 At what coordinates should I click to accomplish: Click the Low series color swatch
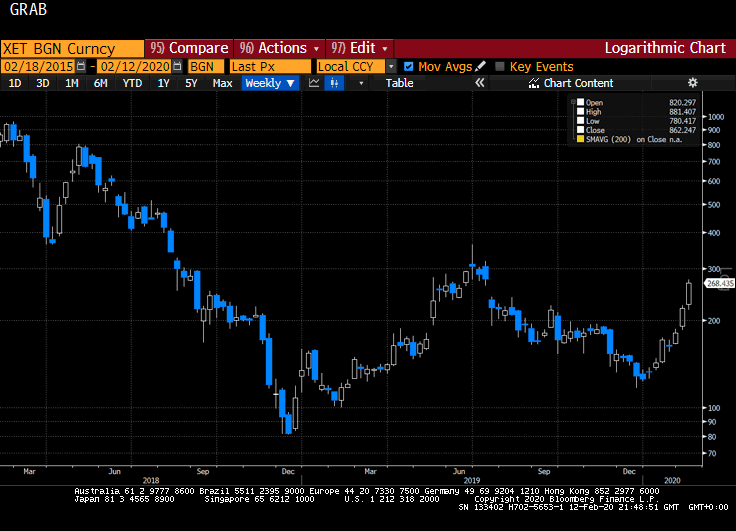tap(581, 121)
